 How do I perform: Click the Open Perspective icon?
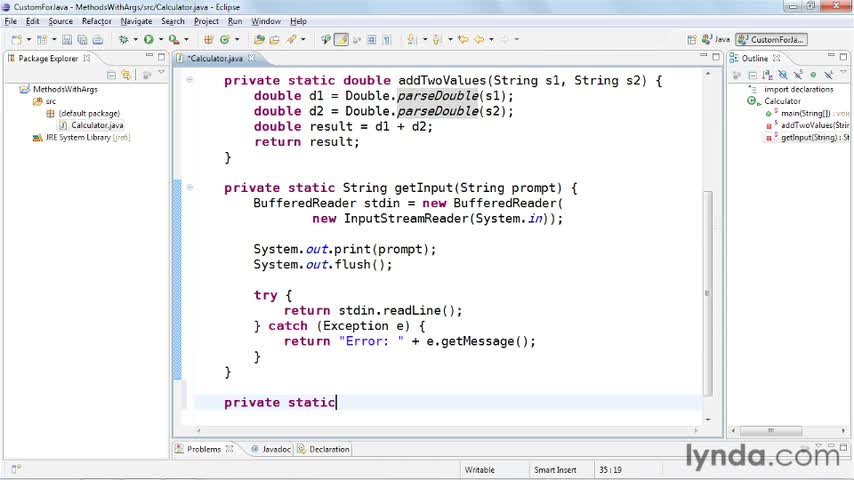(692, 40)
